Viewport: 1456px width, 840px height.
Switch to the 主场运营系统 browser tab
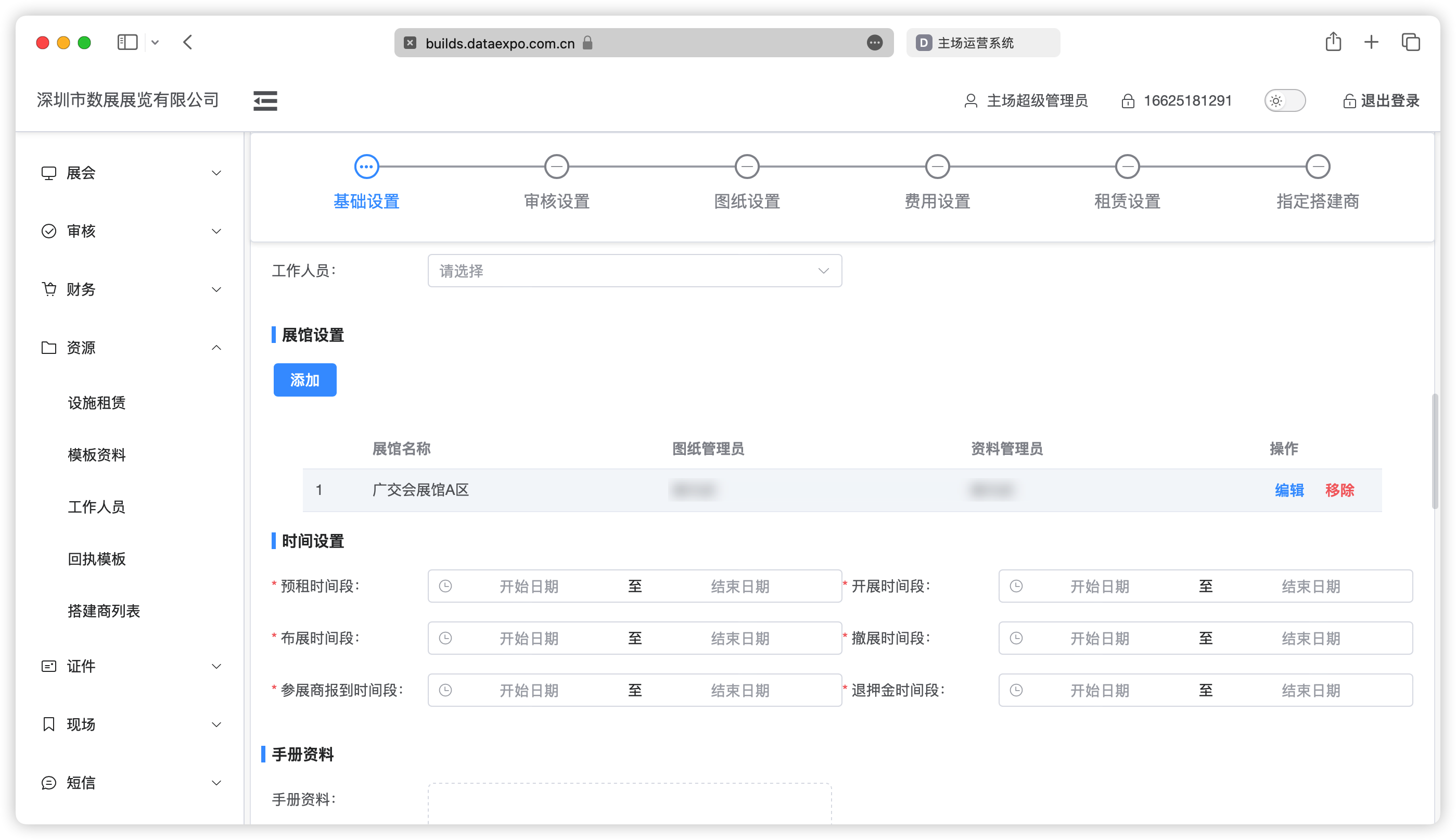point(983,43)
